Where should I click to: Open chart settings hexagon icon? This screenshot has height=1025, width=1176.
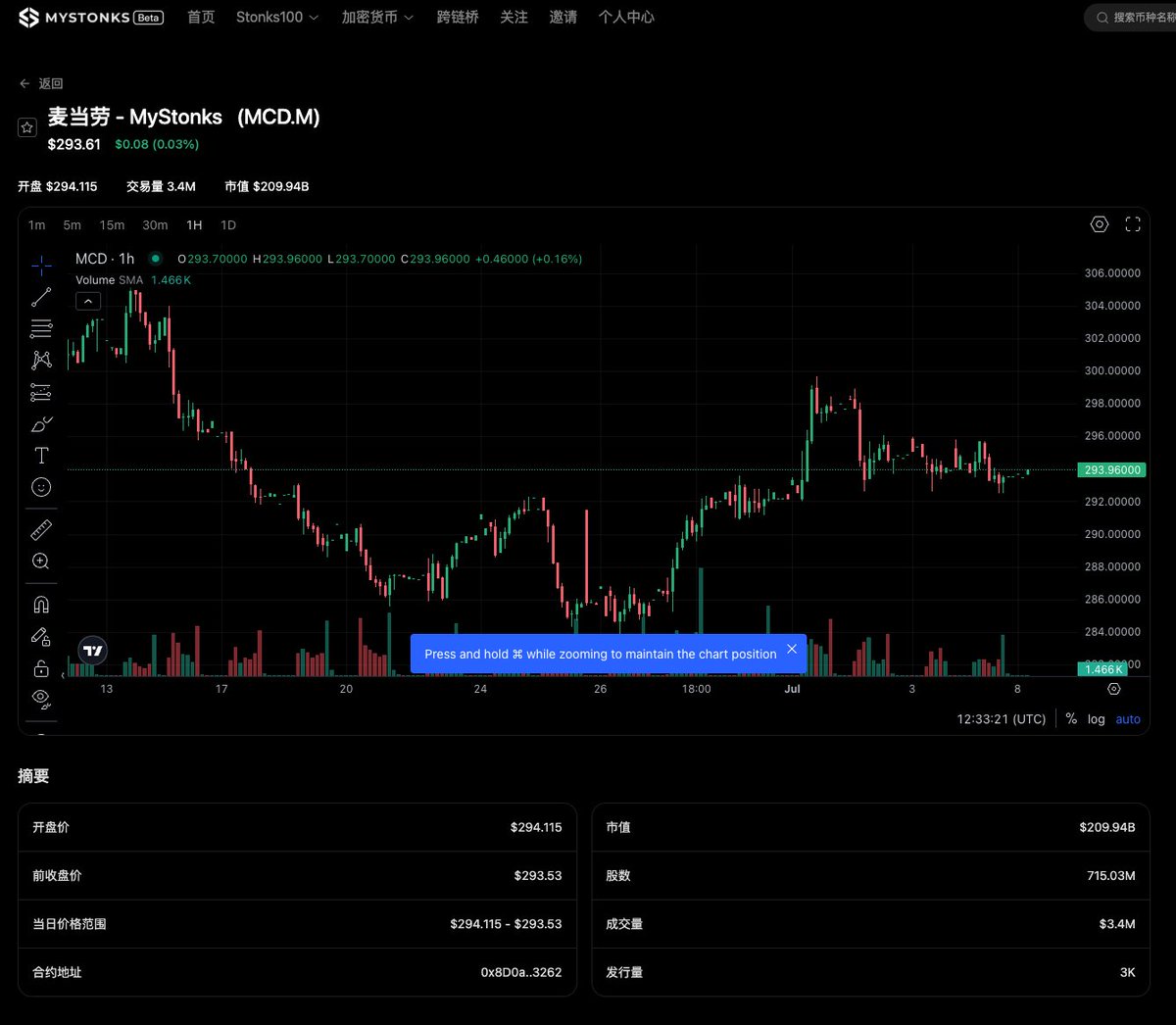[x=1100, y=224]
